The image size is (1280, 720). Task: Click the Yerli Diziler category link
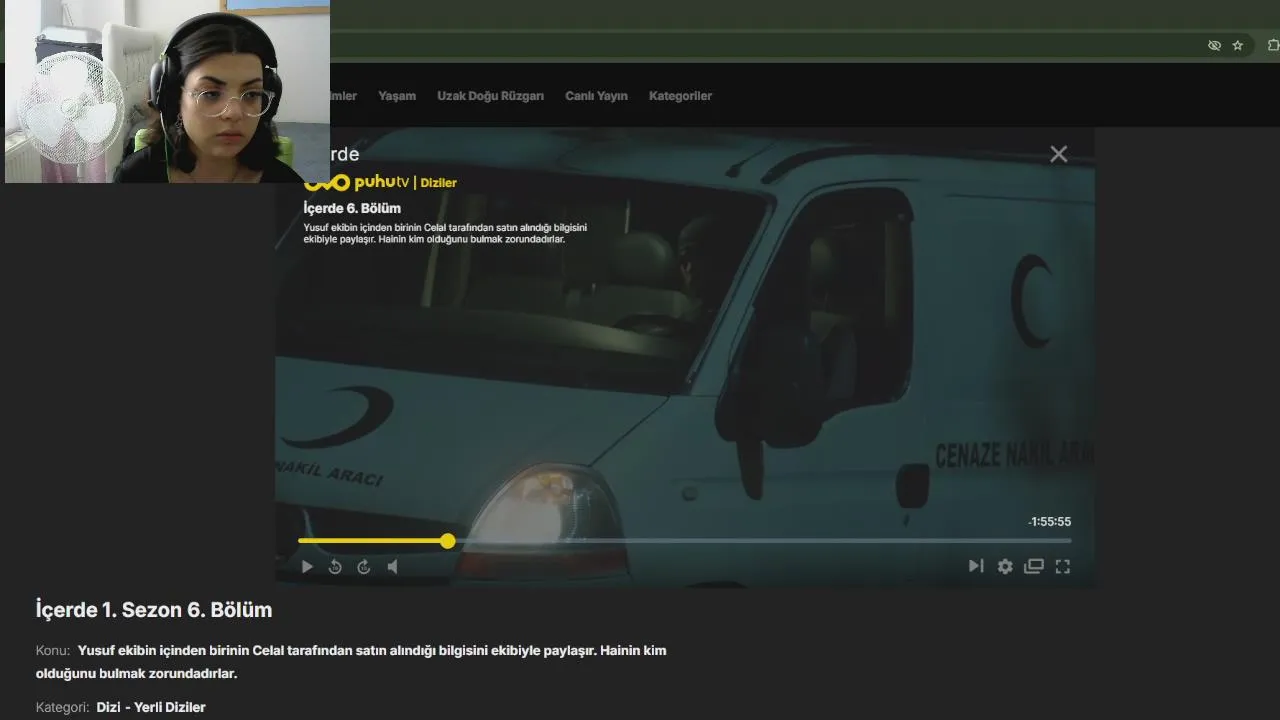(170, 707)
